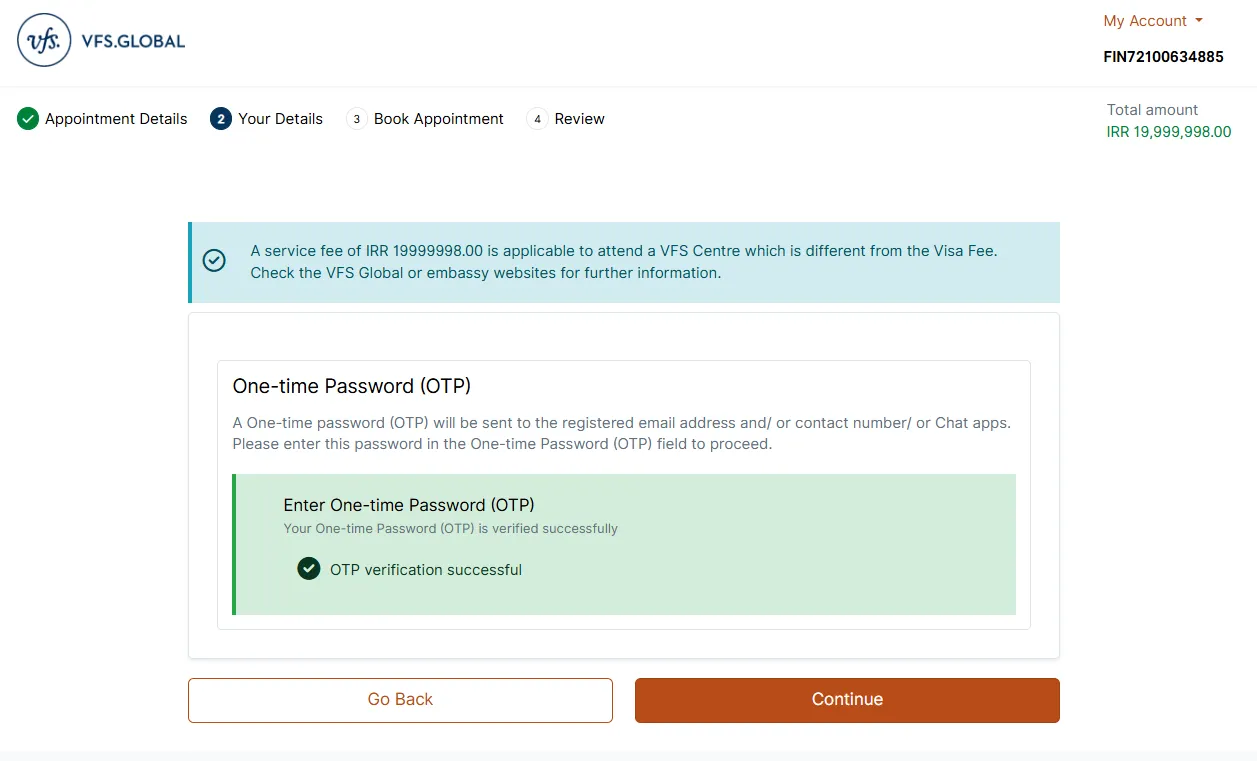Click the VFS Global logo
The width and height of the screenshot is (1257, 761).
pos(101,41)
